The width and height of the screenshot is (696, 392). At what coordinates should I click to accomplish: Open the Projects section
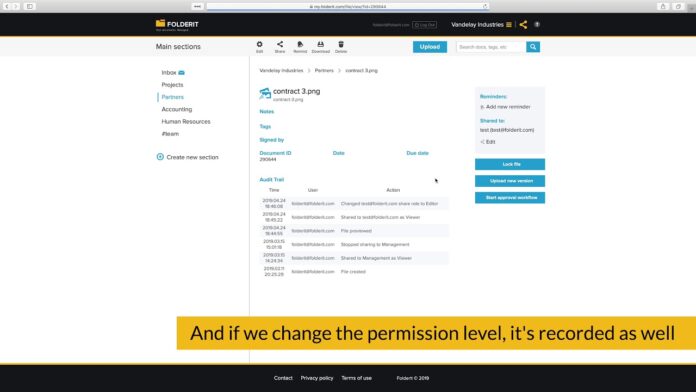pos(172,85)
